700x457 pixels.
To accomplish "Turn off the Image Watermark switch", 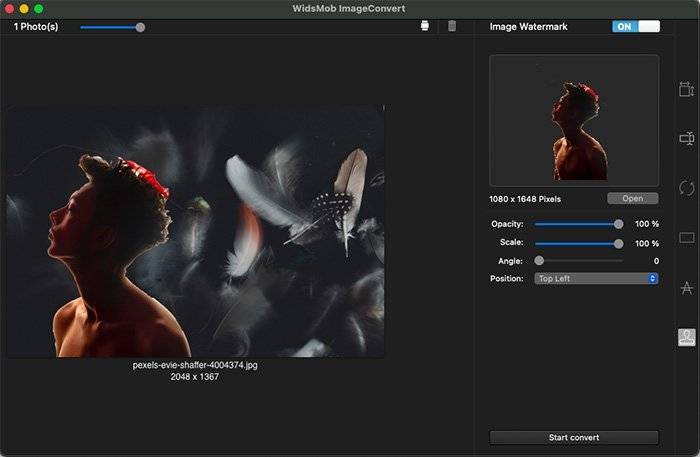I will click(636, 27).
